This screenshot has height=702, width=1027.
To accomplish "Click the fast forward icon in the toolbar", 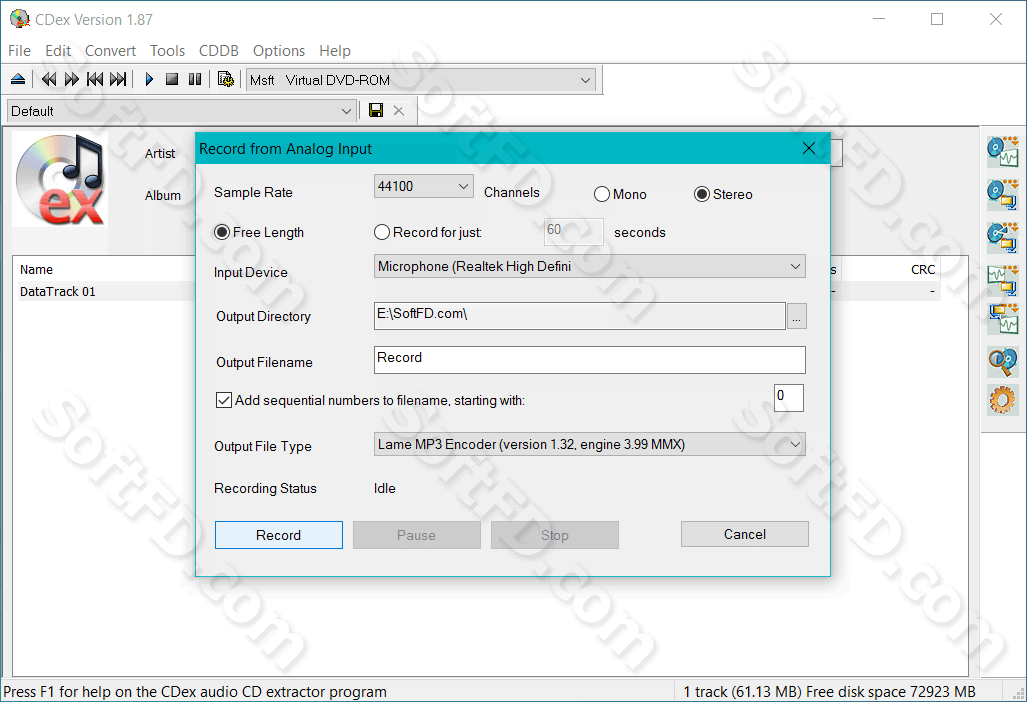I will [72, 79].
